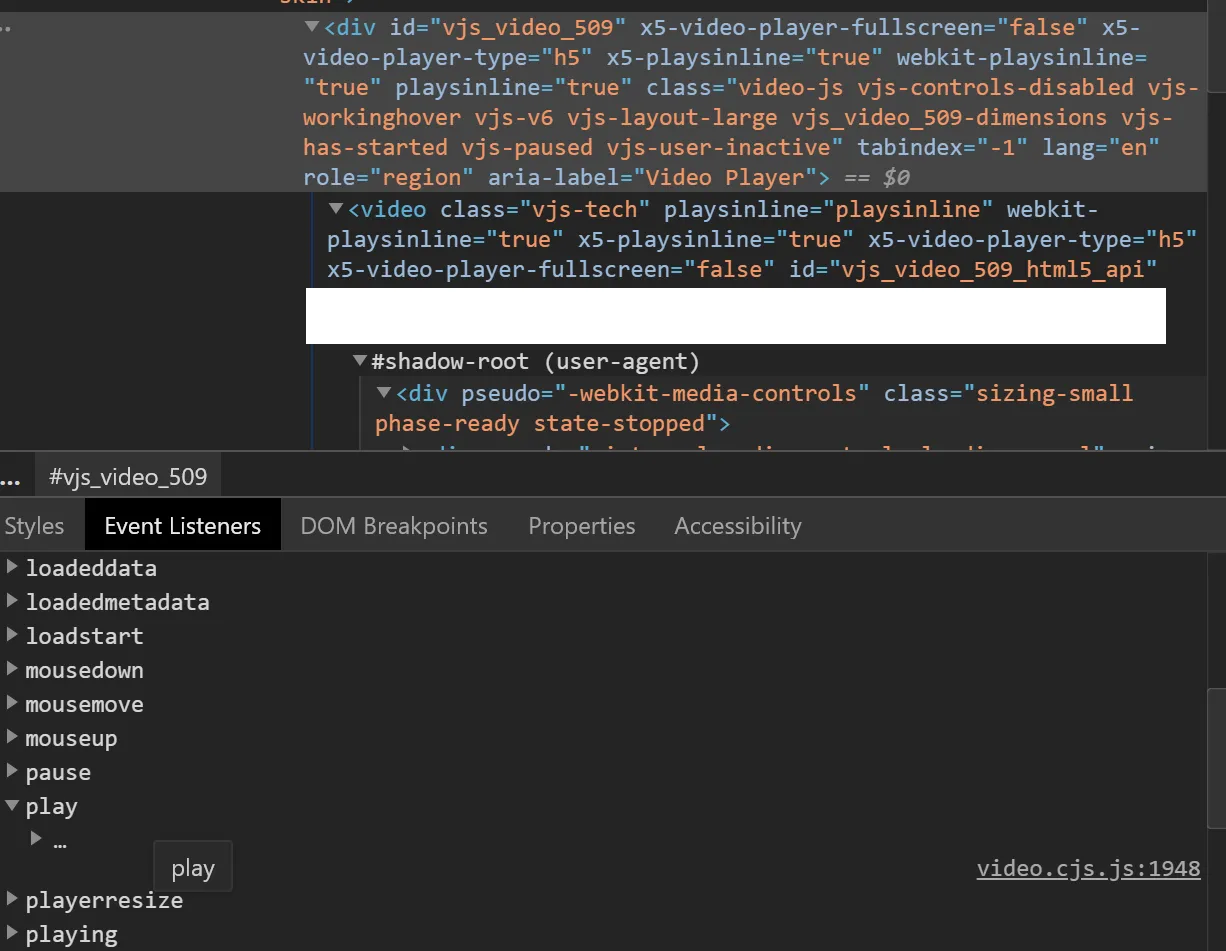Viewport: 1226px width, 951px height.
Task: Open the Properties tab
Action: coord(581,526)
